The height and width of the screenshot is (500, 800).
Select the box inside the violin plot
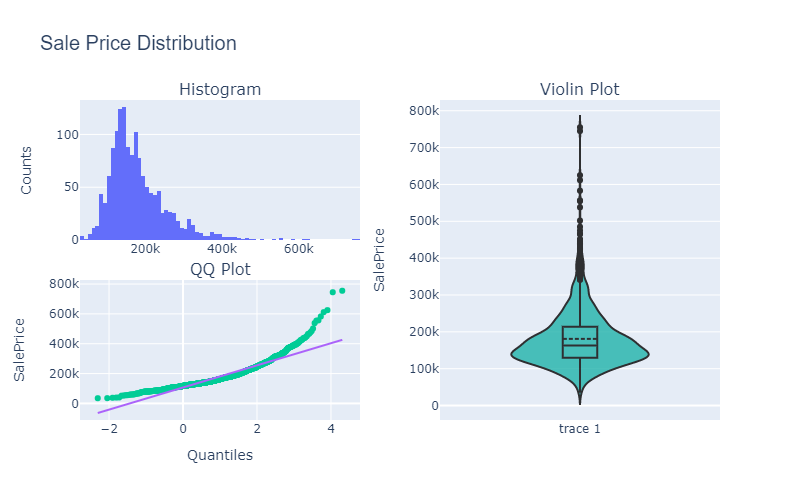pos(580,342)
